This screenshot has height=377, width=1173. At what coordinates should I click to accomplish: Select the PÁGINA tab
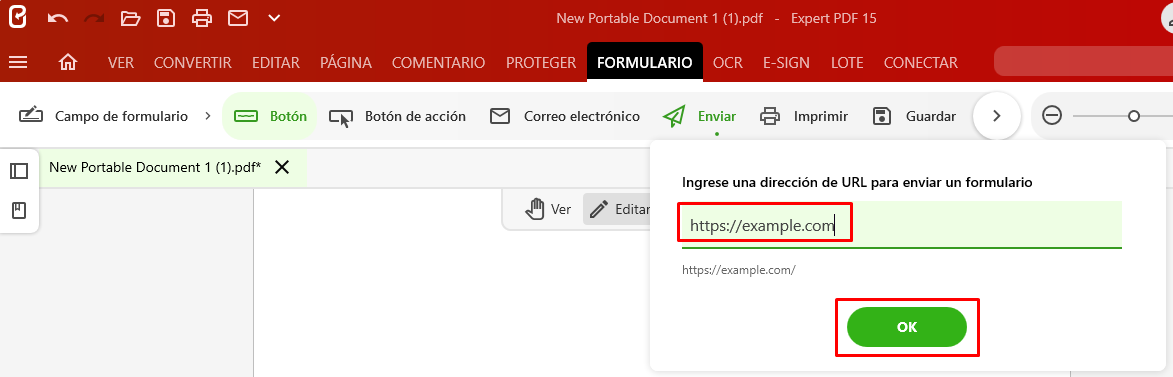(346, 63)
